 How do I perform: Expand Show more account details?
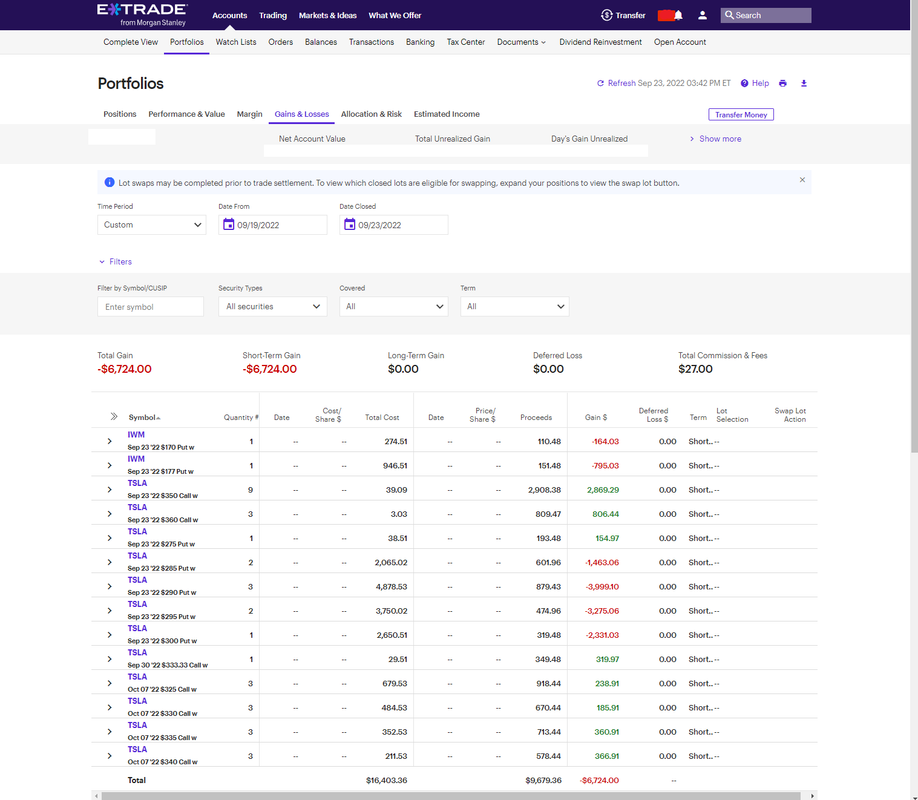tap(715, 139)
